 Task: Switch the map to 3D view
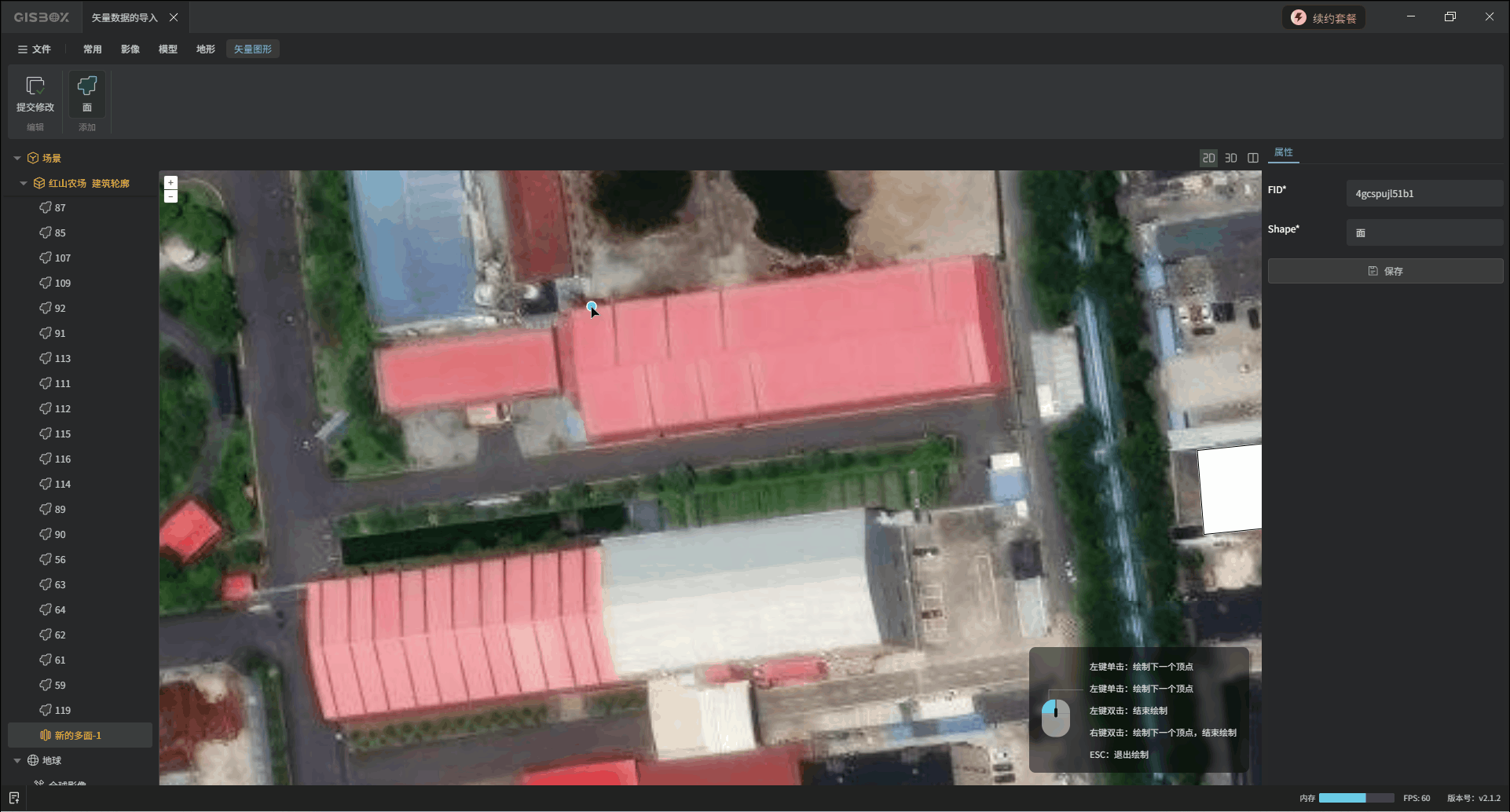[1231, 158]
